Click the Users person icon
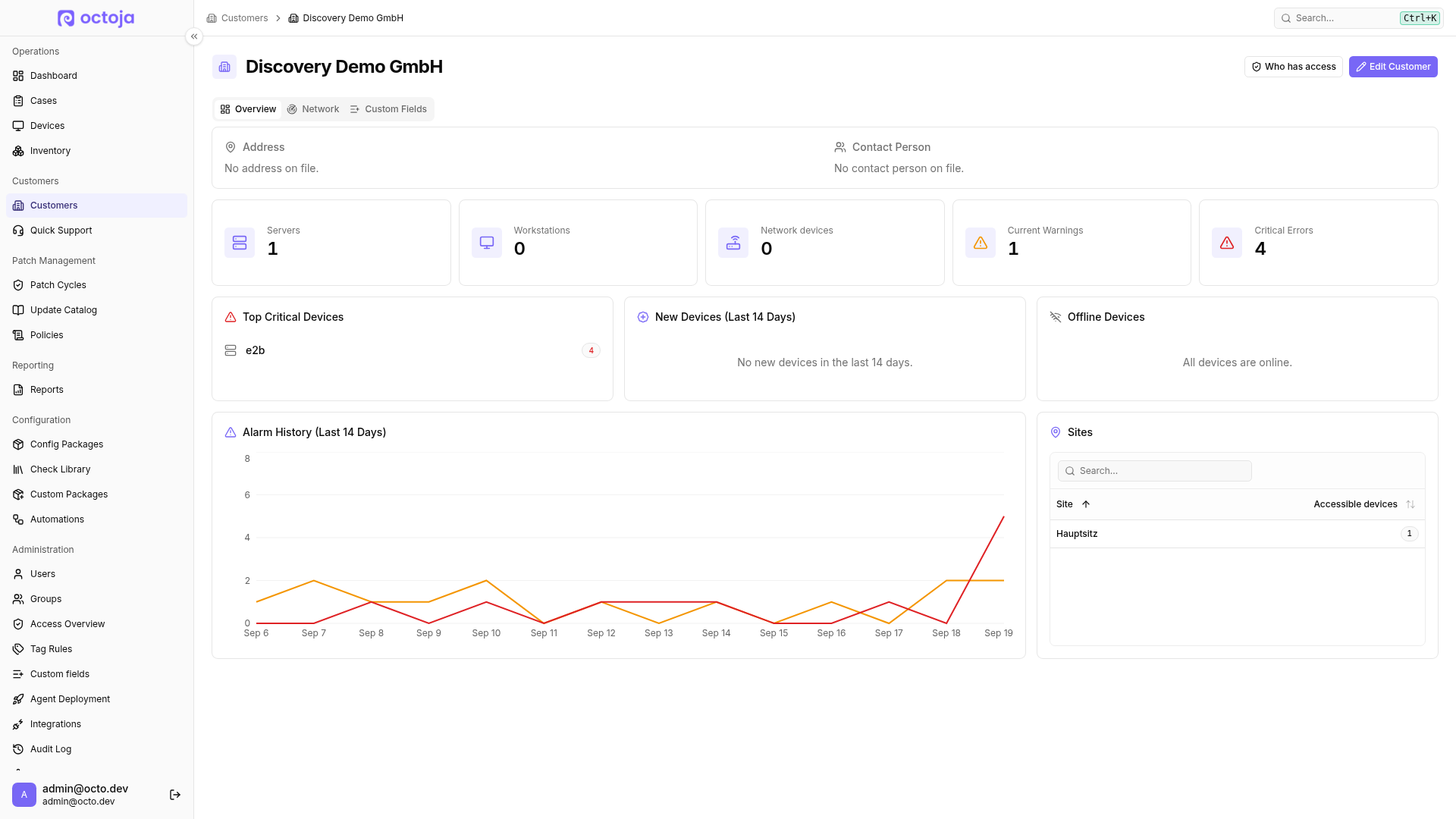The width and height of the screenshot is (1456, 819). [x=18, y=574]
